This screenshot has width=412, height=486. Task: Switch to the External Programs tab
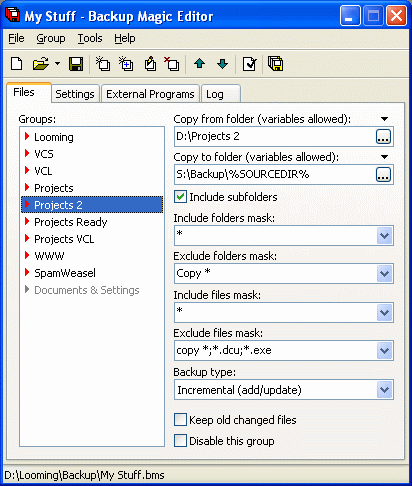tap(150, 94)
